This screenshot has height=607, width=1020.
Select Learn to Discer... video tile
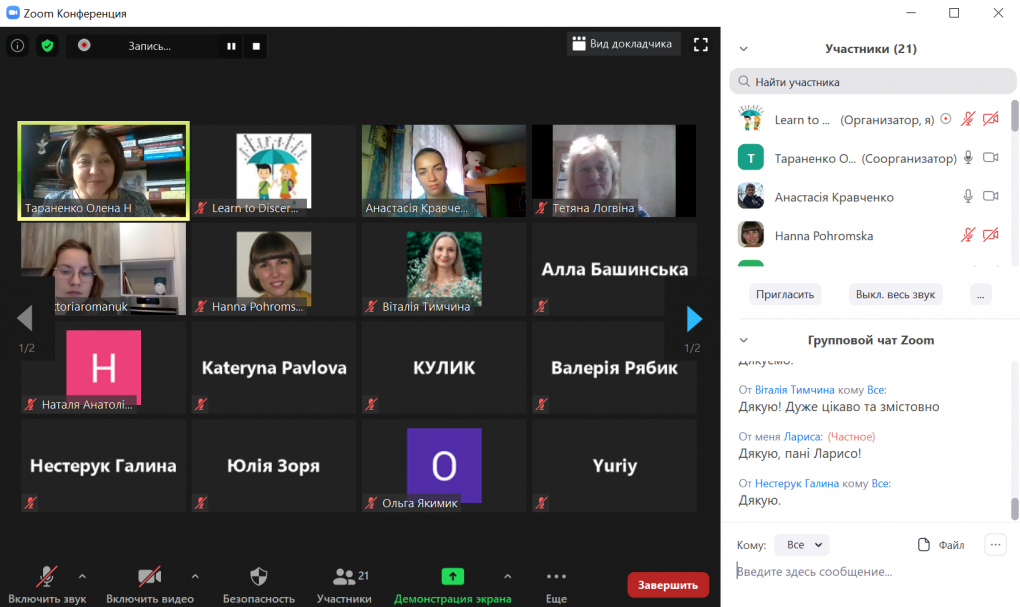[x=273, y=170]
